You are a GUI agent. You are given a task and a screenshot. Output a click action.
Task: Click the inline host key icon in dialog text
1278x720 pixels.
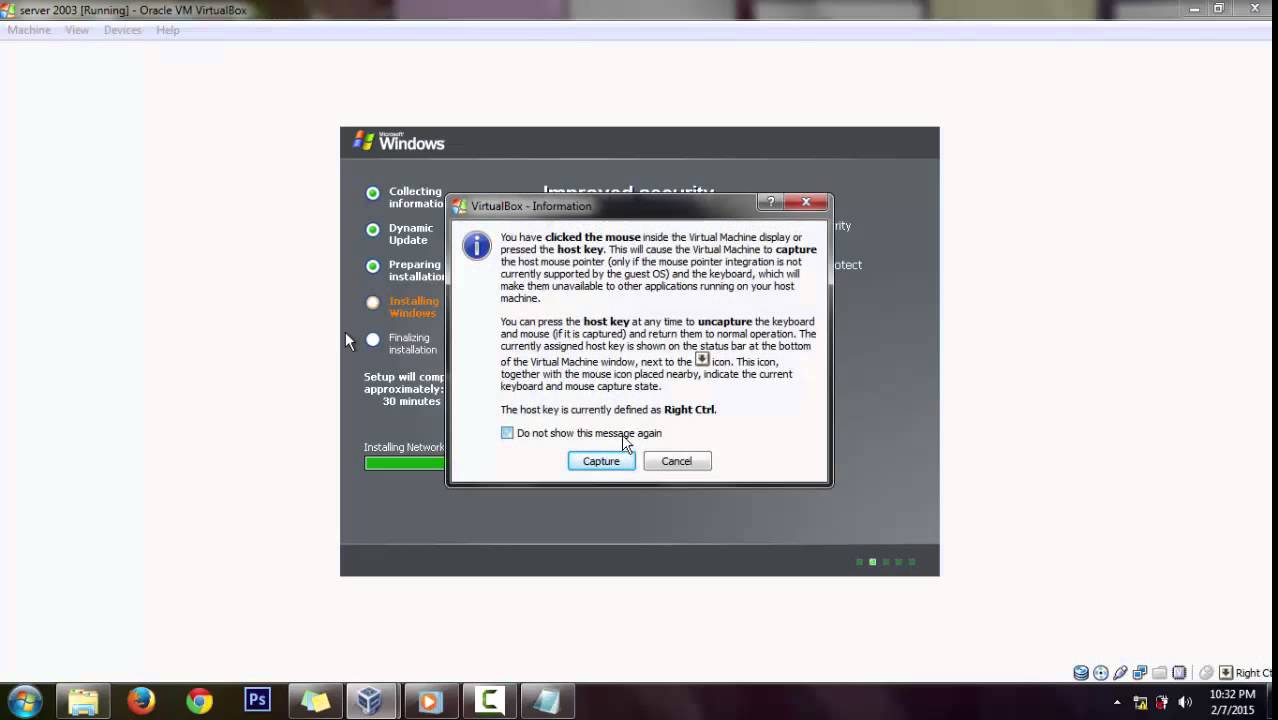[x=702, y=359]
